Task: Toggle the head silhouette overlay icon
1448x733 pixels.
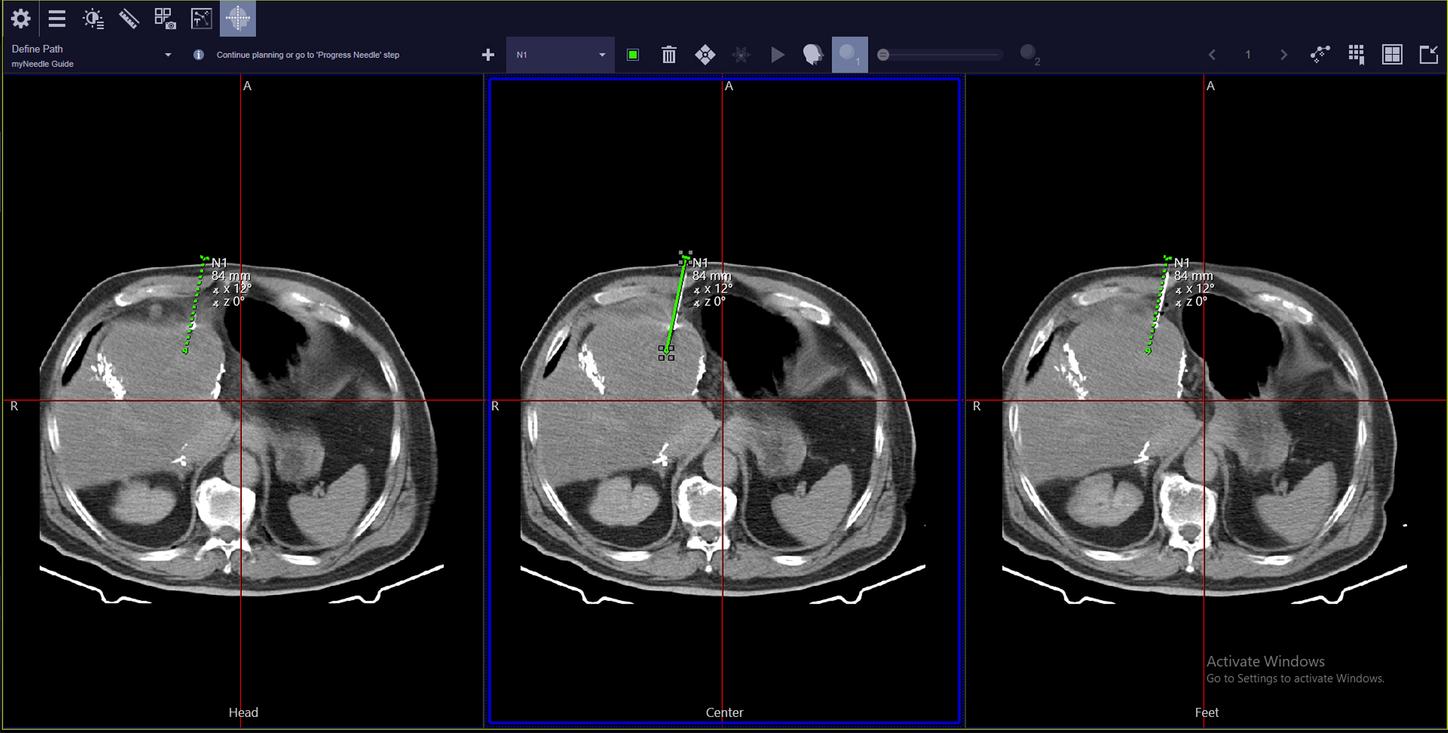Action: (813, 55)
